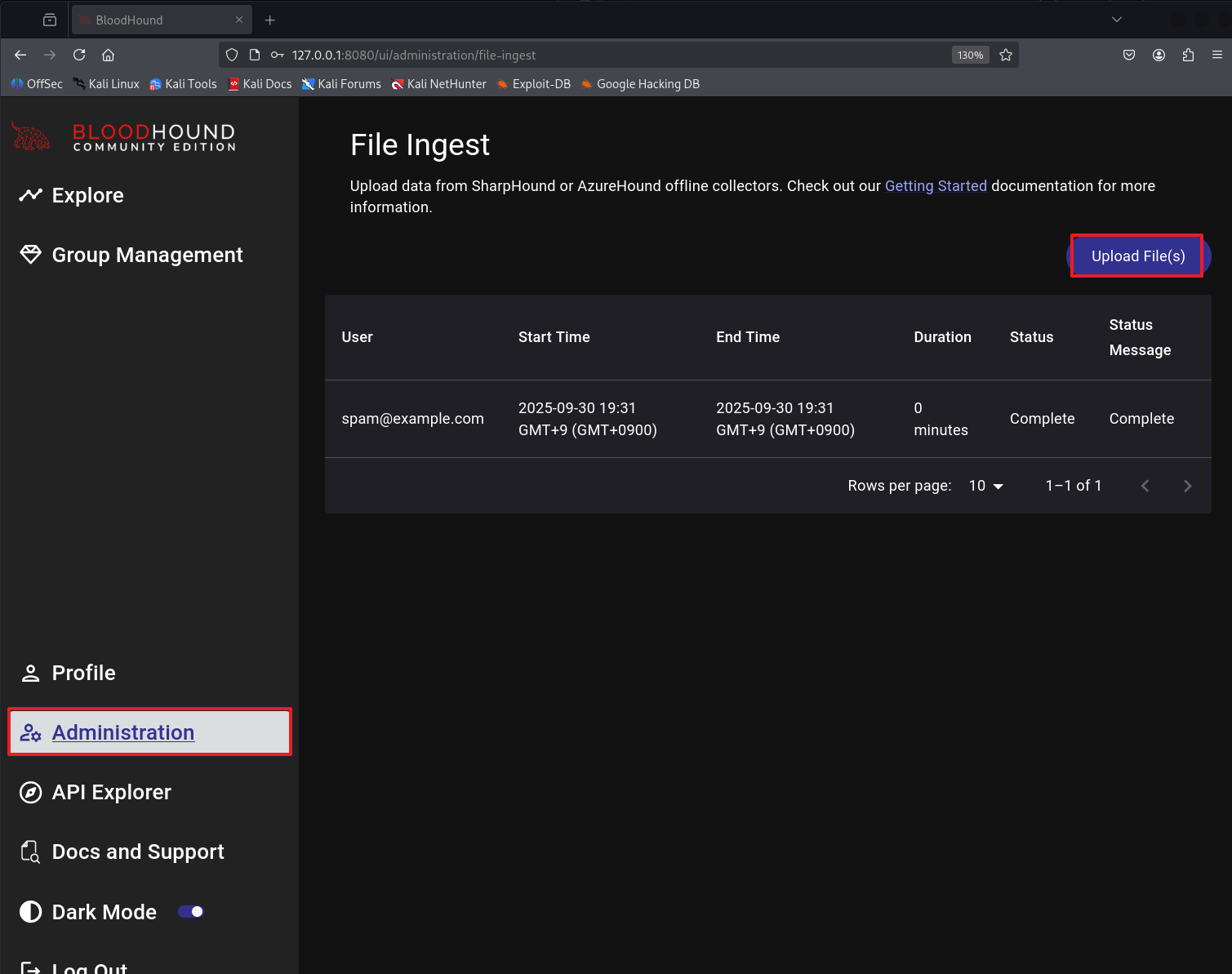Viewport: 1232px width, 974px height.
Task: Go to previous page of results
Action: 1145,486
